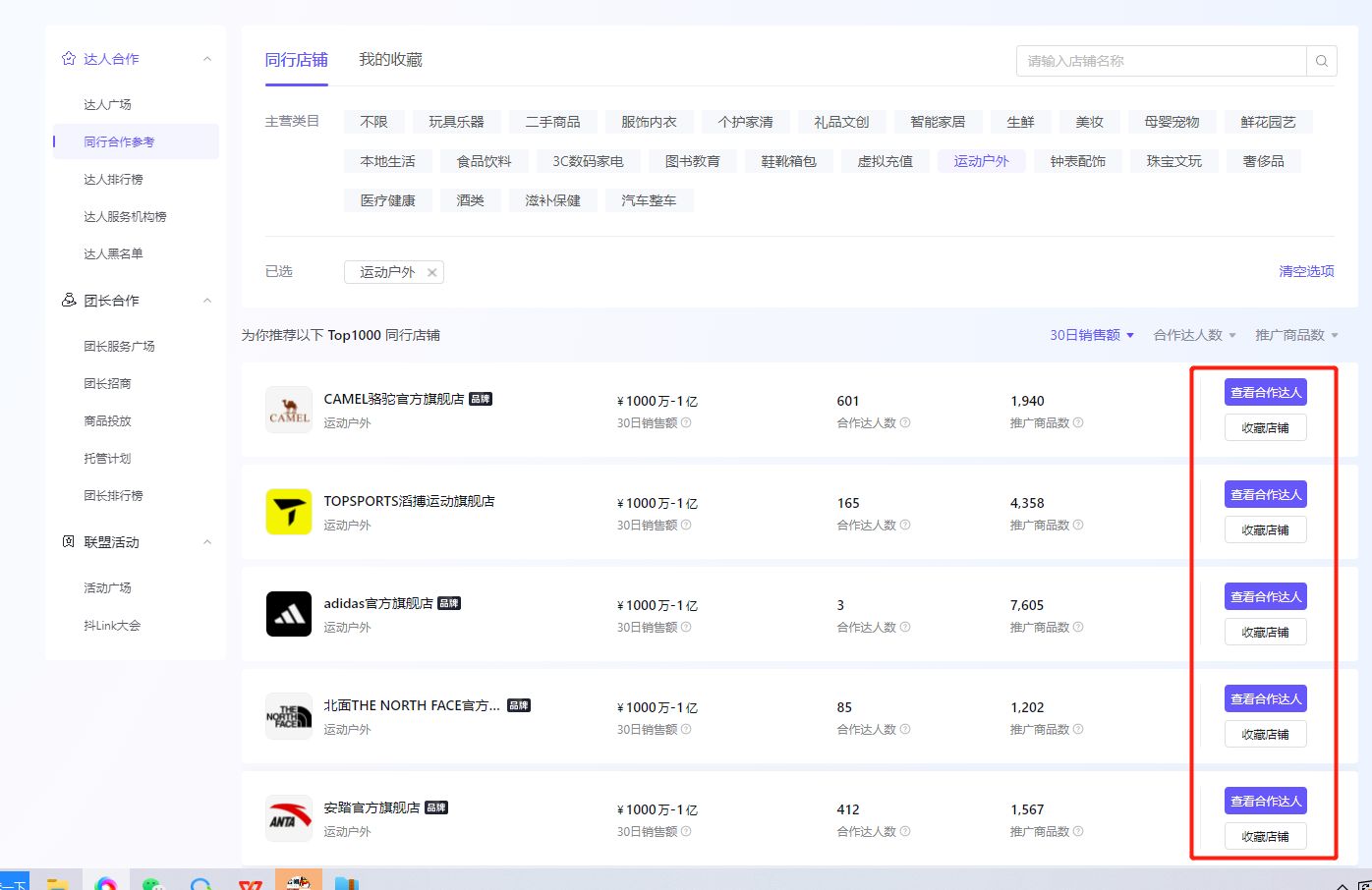Open The North Face store logo

click(x=289, y=716)
